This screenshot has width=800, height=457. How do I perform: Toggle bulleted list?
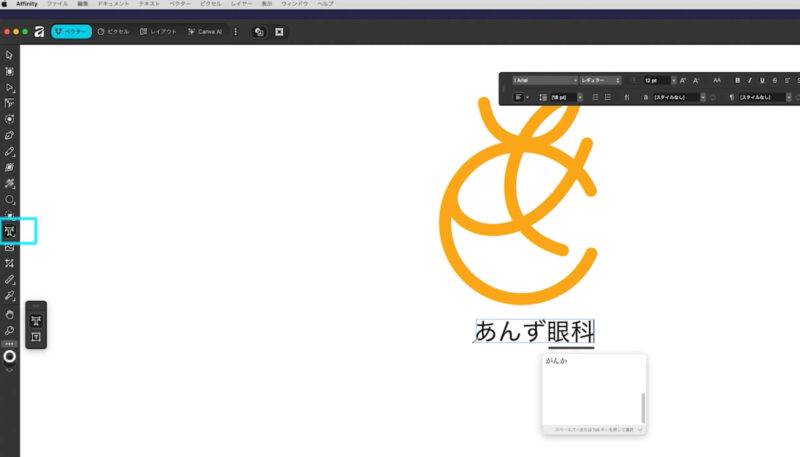pos(595,97)
